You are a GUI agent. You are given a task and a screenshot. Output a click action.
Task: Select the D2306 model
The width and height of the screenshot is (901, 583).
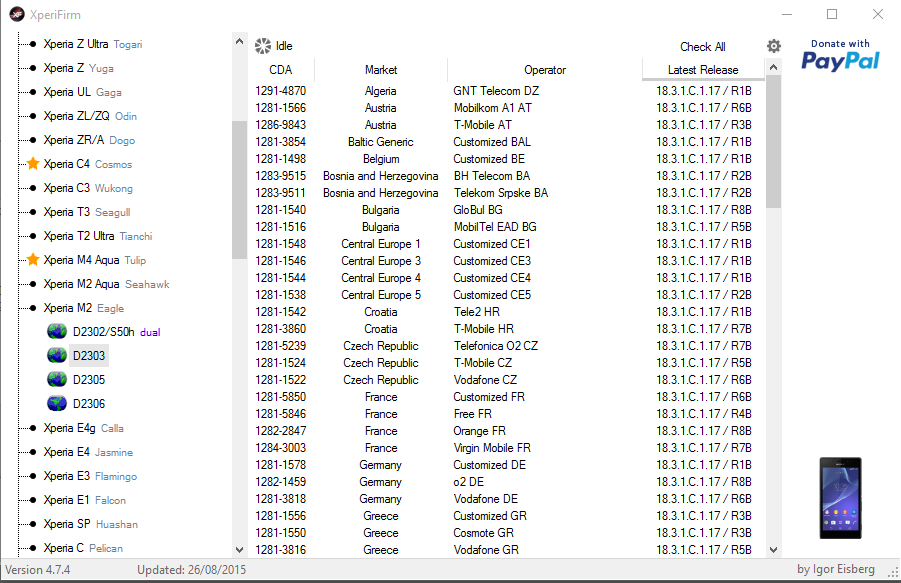pos(89,404)
